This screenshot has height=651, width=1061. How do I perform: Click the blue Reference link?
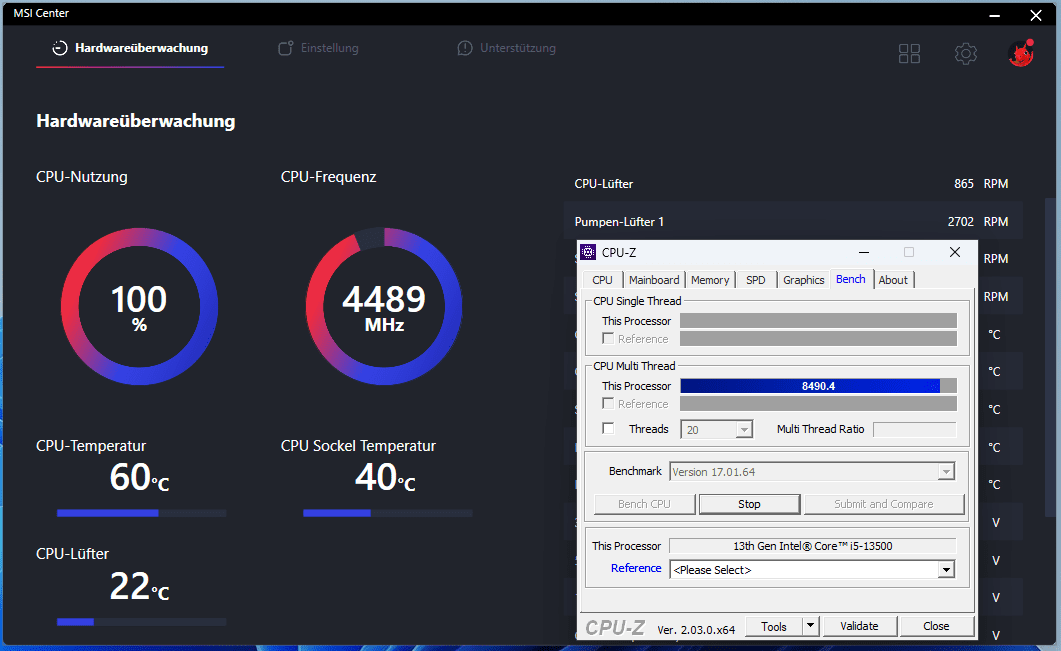click(636, 568)
